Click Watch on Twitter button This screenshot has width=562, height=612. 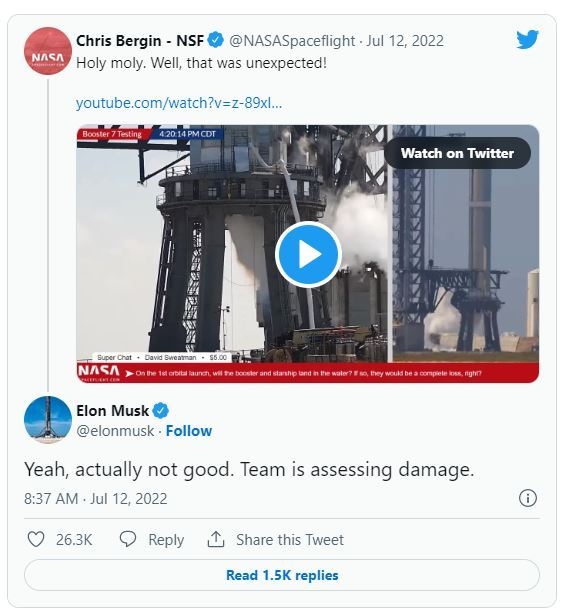point(457,153)
